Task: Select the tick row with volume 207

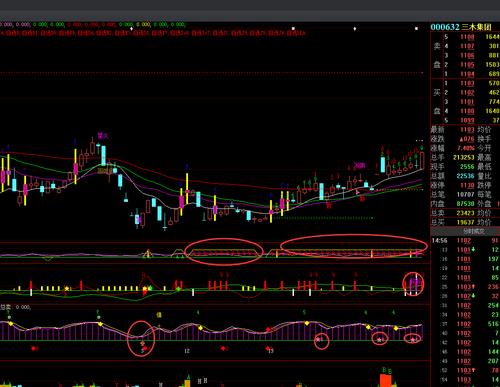Action: (x=465, y=361)
